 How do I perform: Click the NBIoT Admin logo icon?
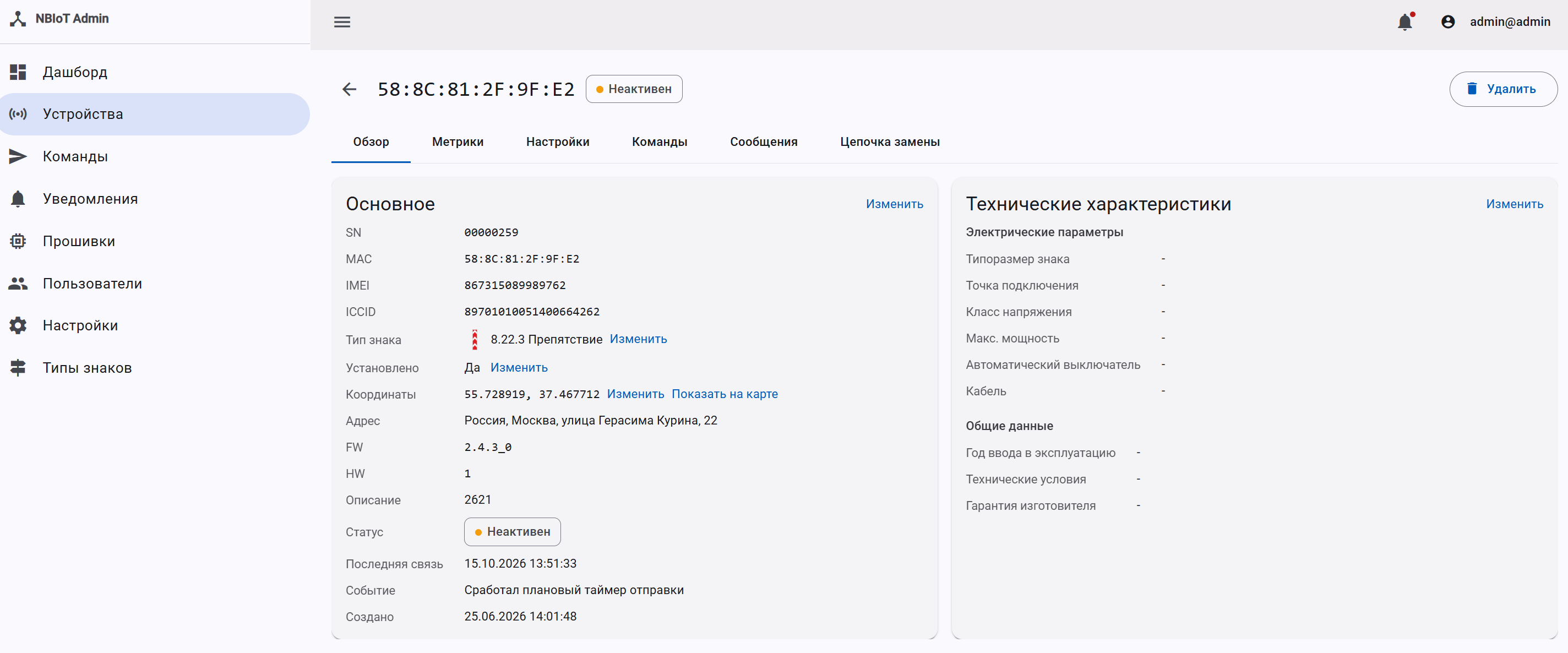(18, 19)
